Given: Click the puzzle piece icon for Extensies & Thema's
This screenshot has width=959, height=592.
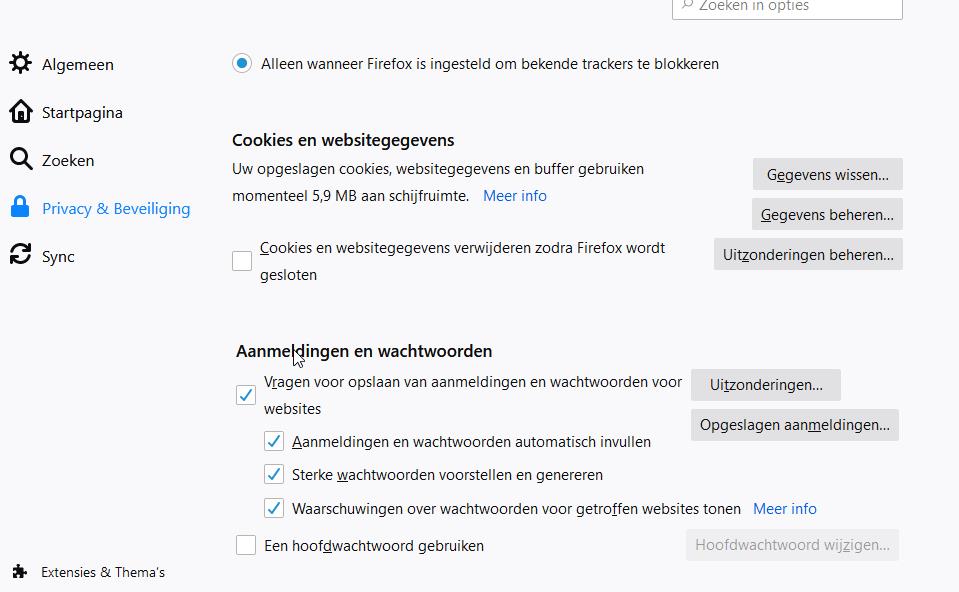Looking at the screenshot, I should tap(21, 571).
